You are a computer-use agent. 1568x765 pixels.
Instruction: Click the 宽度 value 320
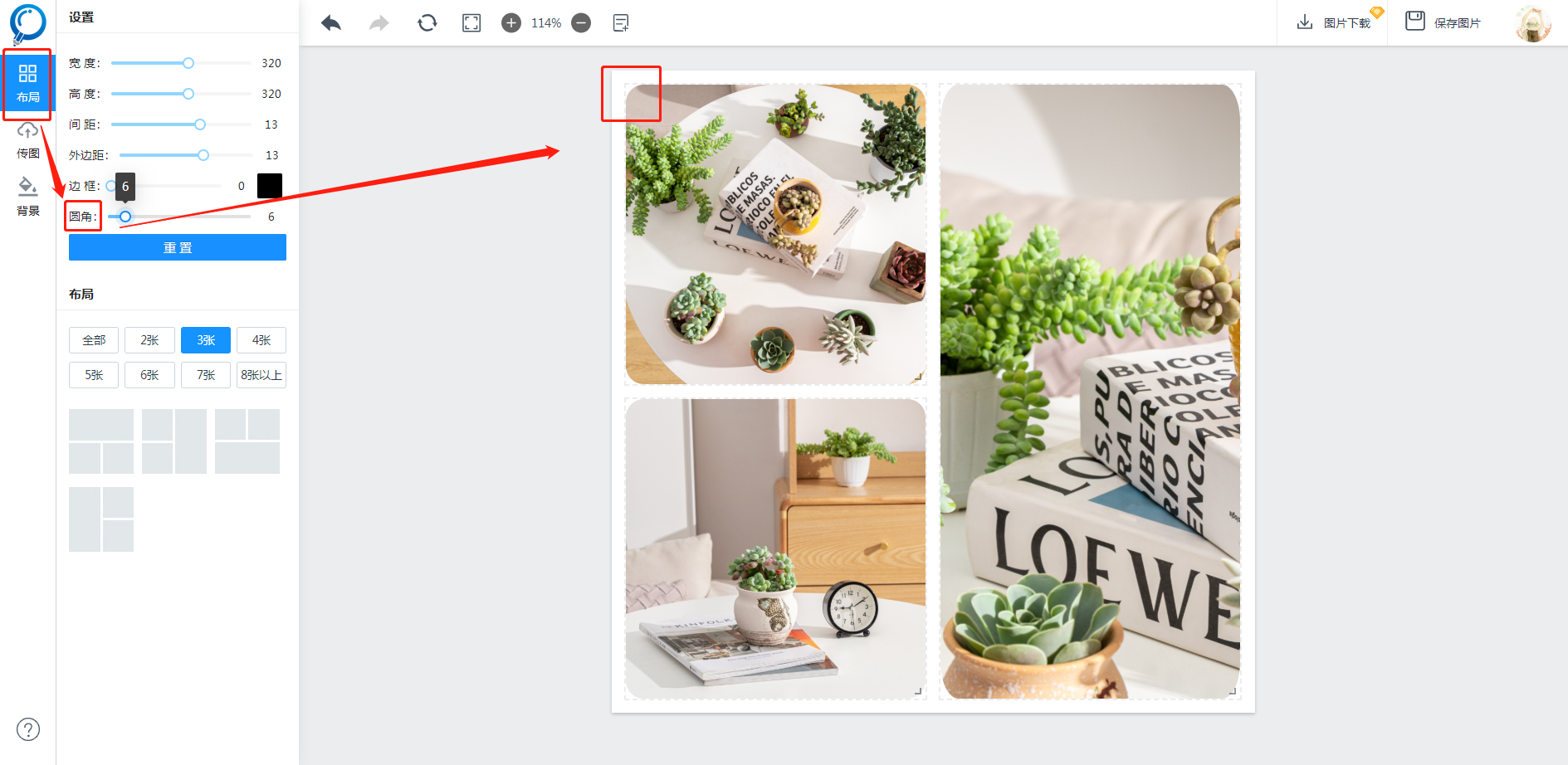[x=271, y=63]
